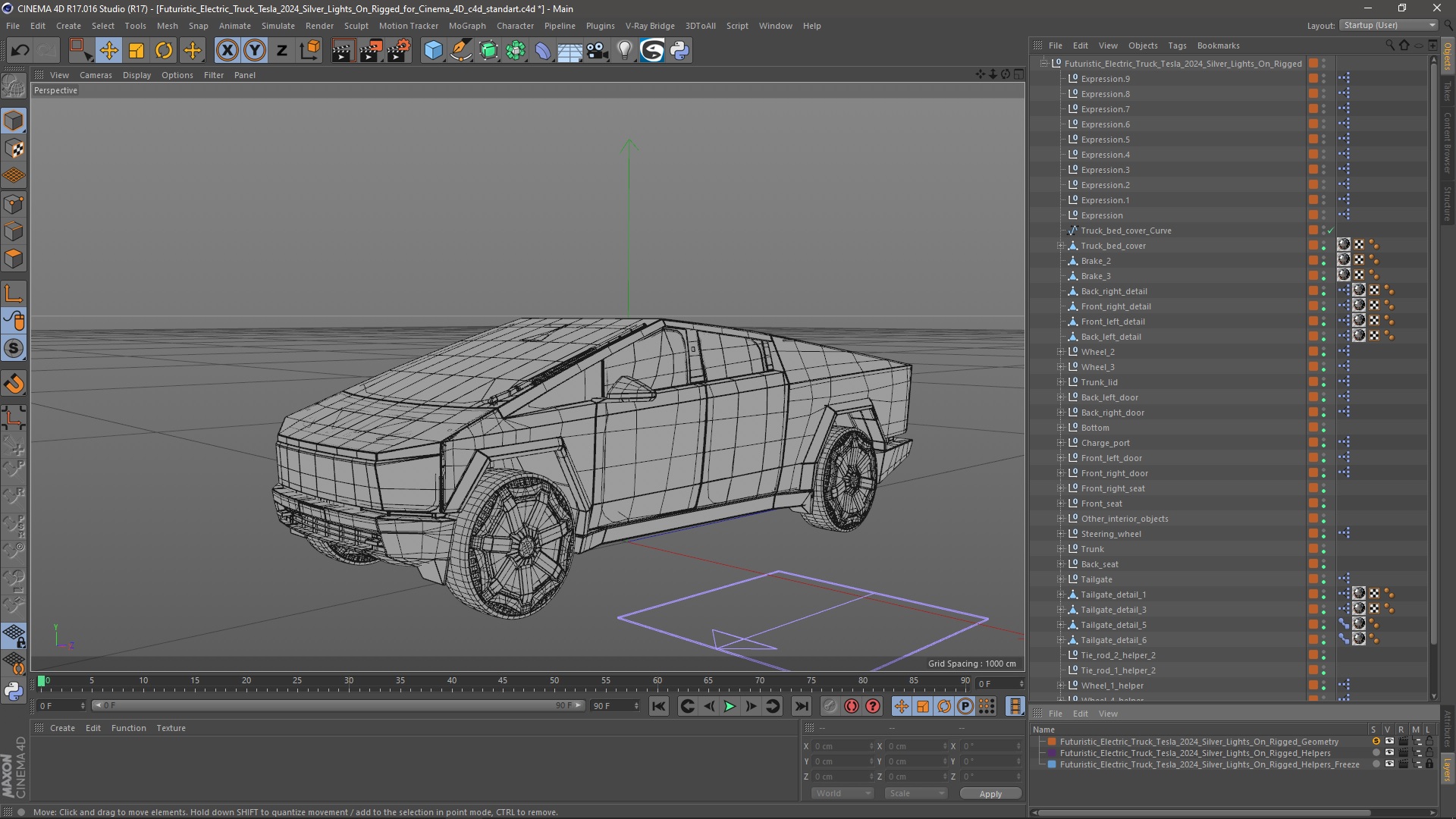Image resolution: width=1456 pixels, height=819 pixels.
Task: Expand the Truck_bed_cover object
Action: 1061,246
